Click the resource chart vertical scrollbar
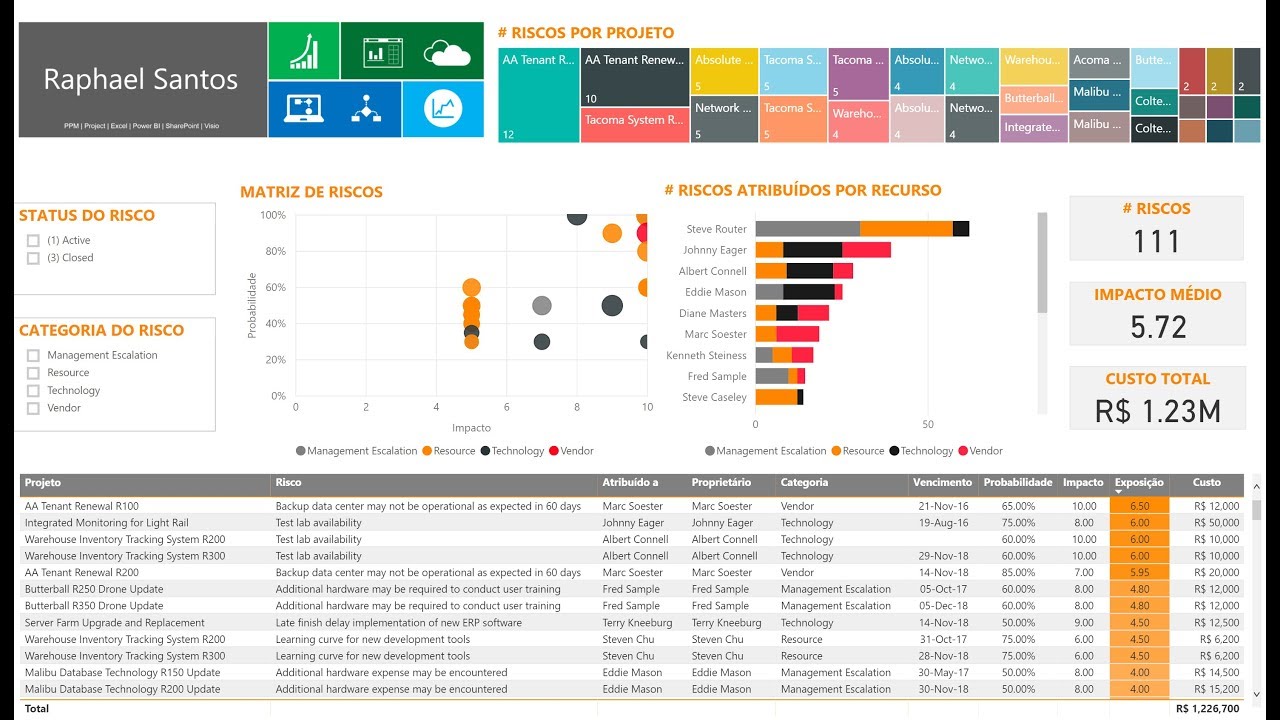 point(1042,262)
